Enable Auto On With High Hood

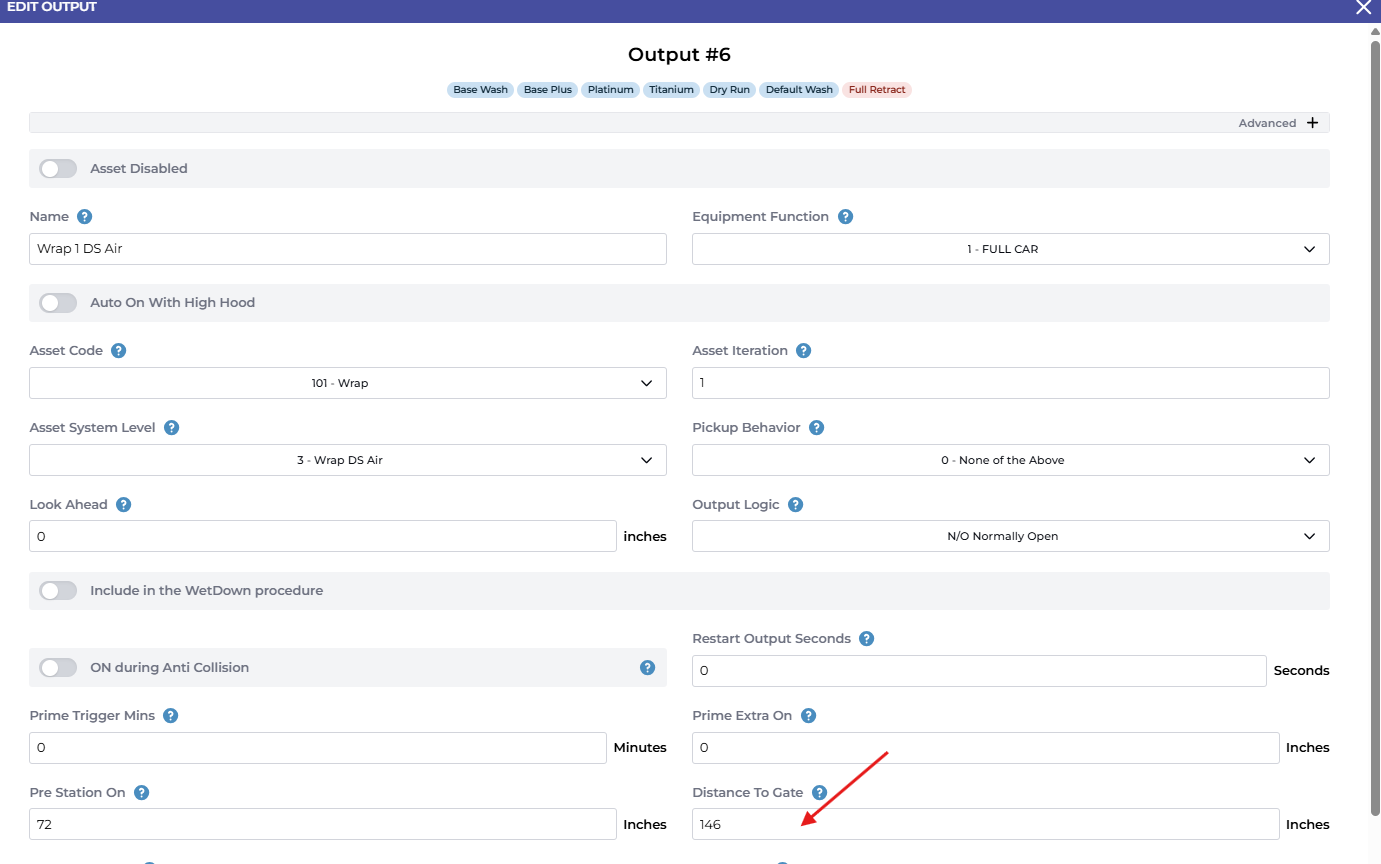[58, 303]
